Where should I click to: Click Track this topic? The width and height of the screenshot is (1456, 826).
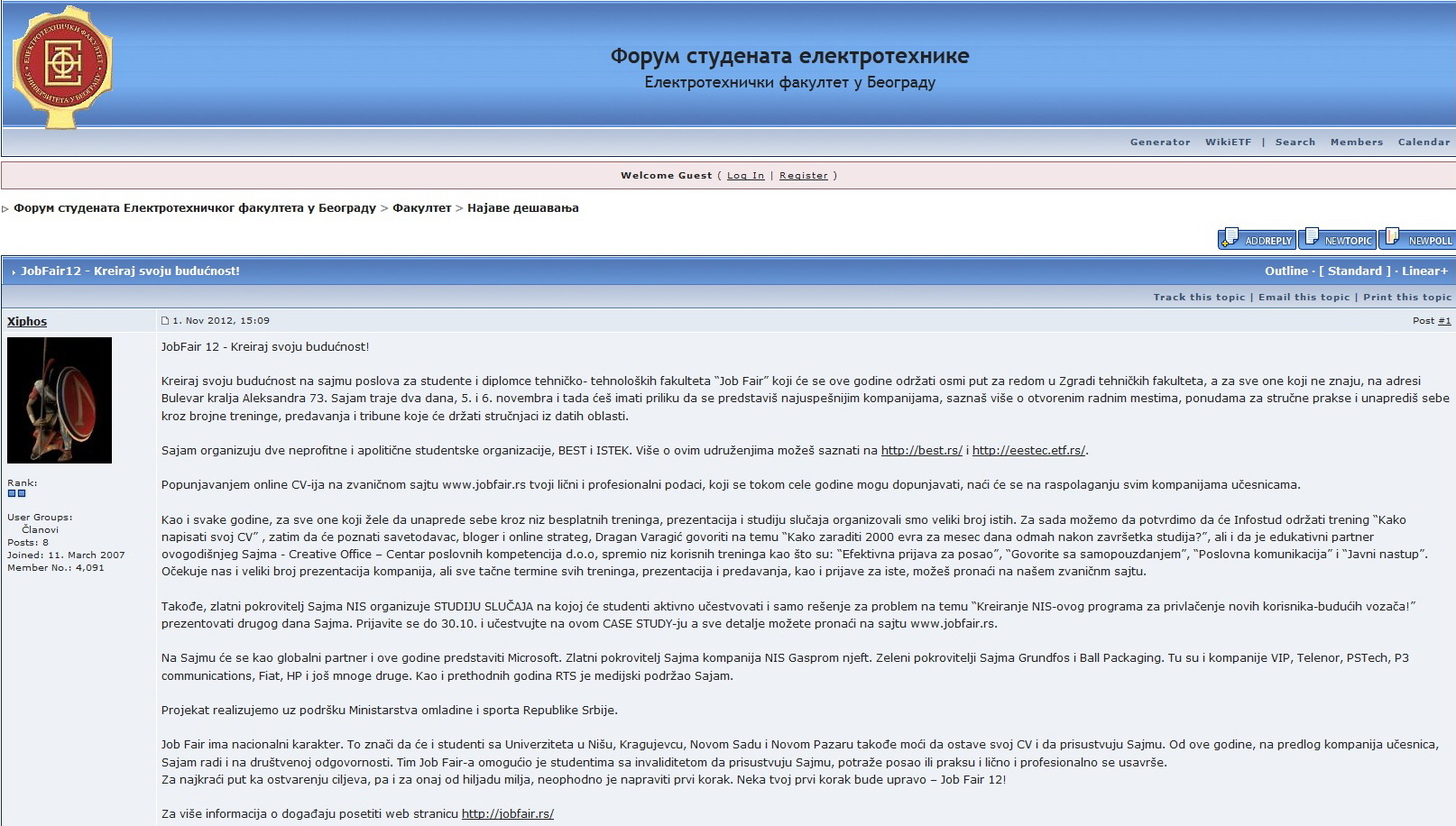coord(1199,298)
